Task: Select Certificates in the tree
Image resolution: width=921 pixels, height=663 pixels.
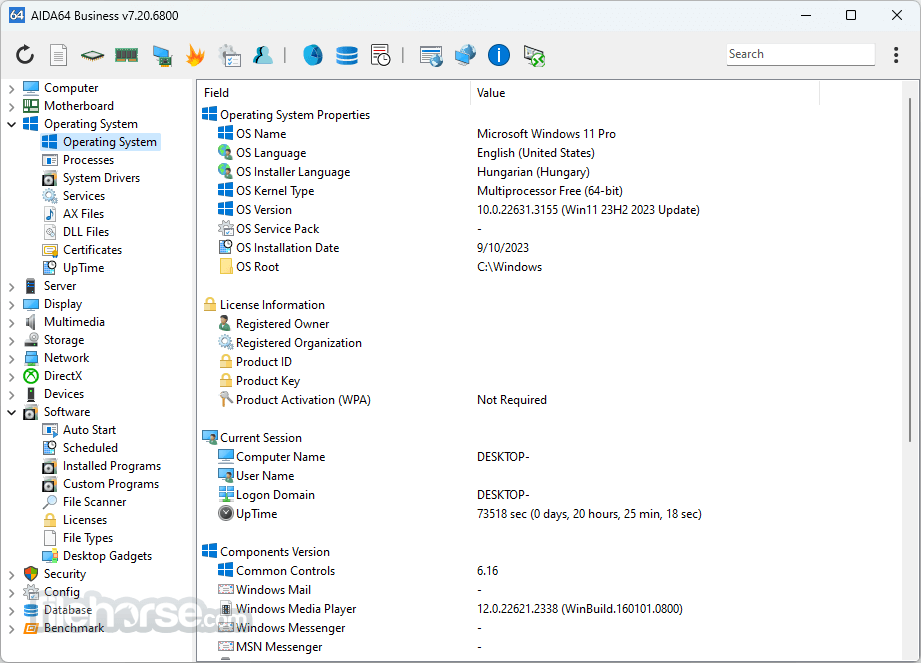Action: point(92,250)
